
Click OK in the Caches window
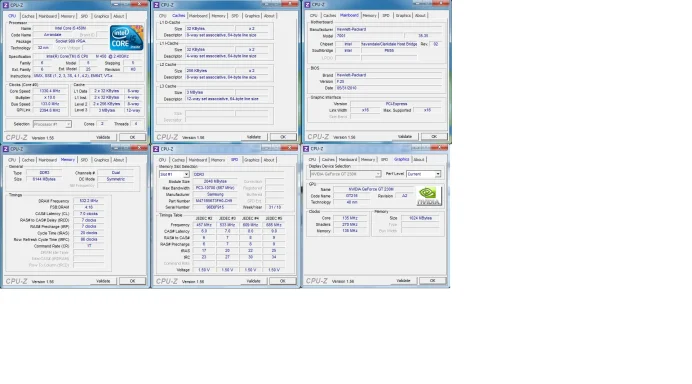282,137
